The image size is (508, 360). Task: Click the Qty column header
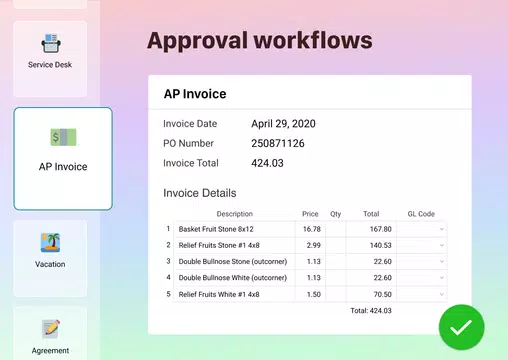pos(336,214)
